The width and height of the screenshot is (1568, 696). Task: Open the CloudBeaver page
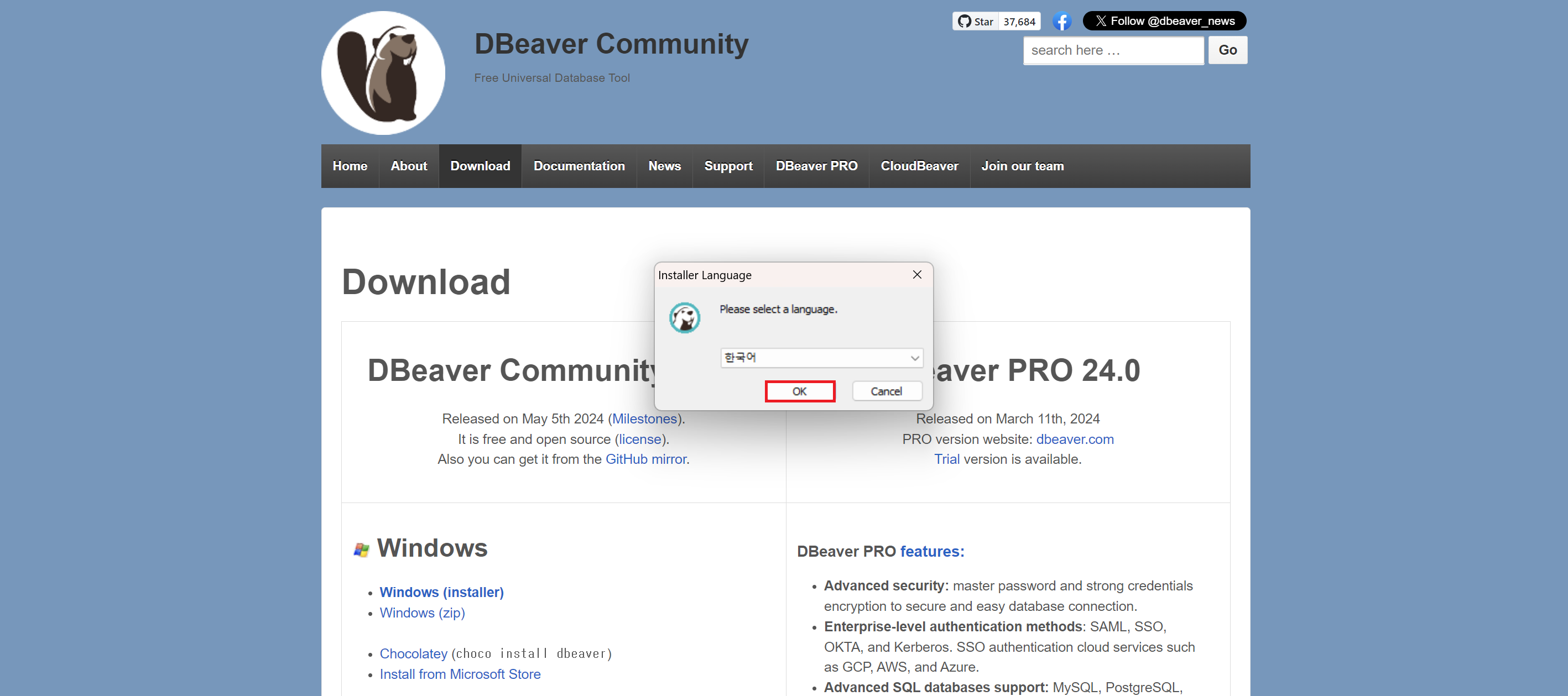[x=919, y=165]
